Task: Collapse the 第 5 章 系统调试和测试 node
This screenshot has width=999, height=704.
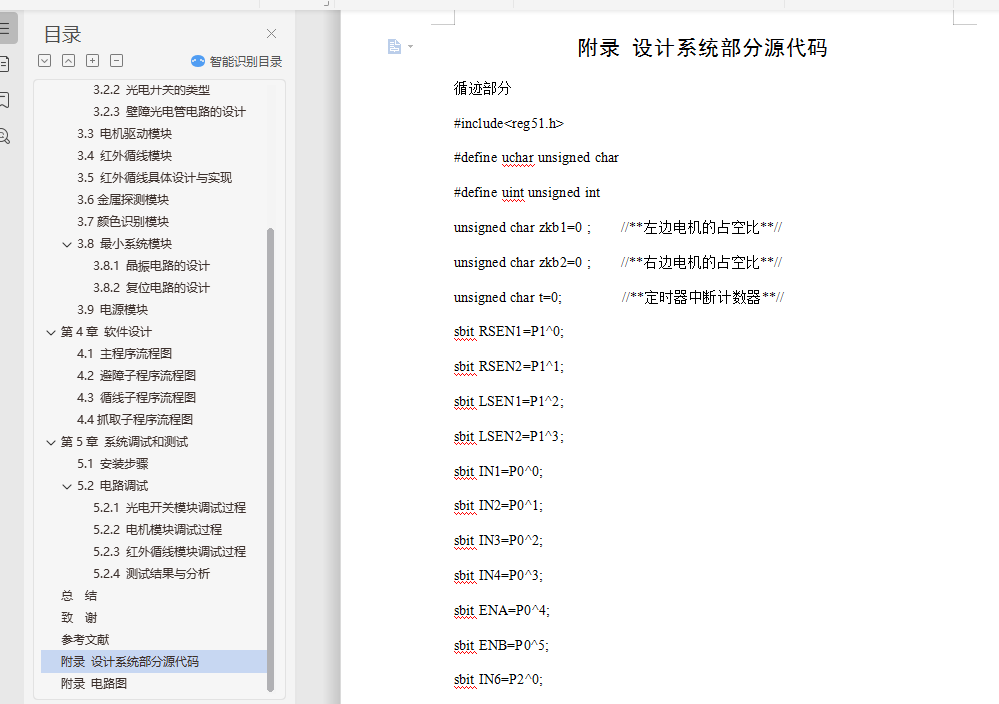Action: tap(51, 442)
